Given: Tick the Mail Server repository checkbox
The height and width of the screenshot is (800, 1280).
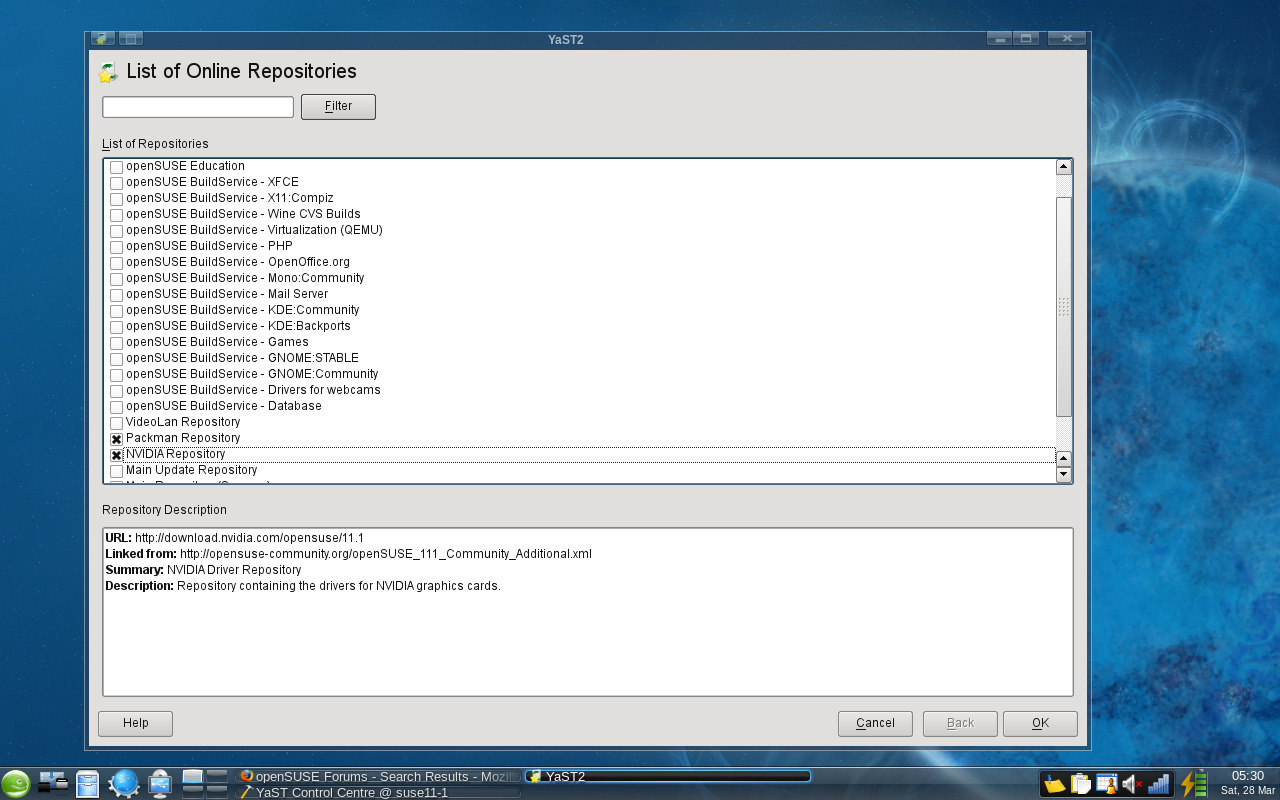Looking at the screenshot, I should [x=117, y=295].
